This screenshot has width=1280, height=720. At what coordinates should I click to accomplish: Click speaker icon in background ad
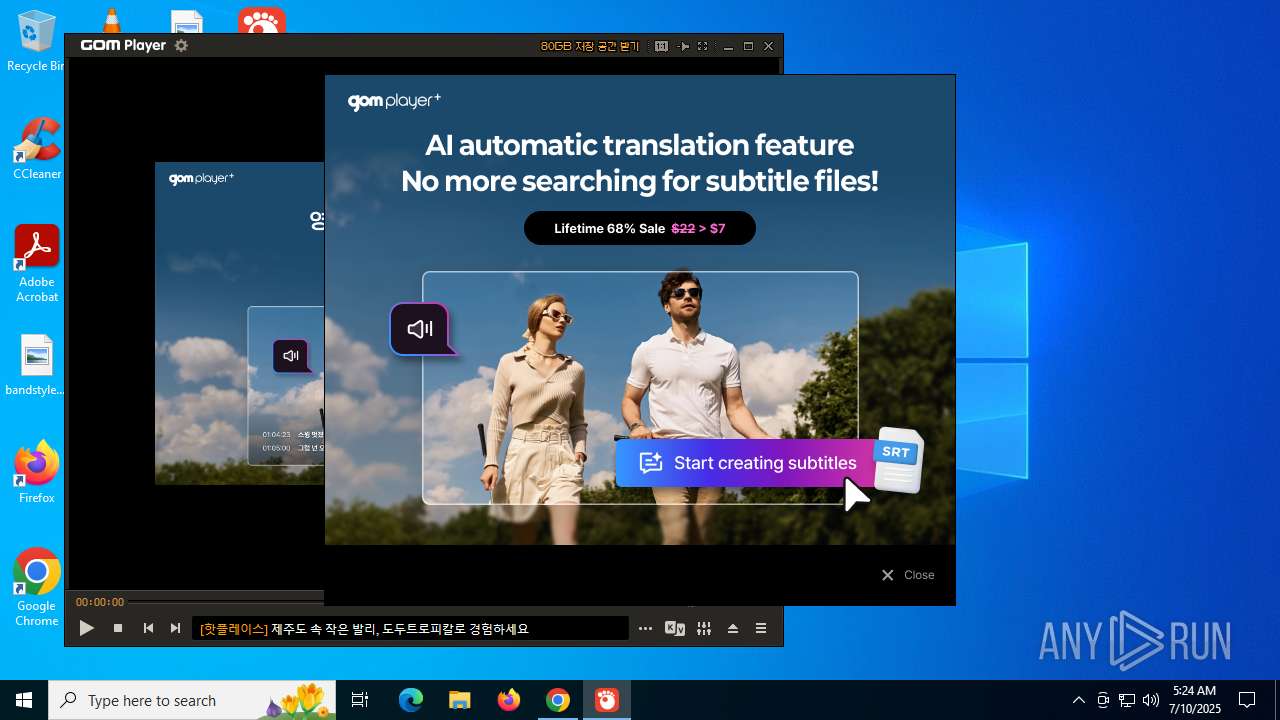pos(291,355)
